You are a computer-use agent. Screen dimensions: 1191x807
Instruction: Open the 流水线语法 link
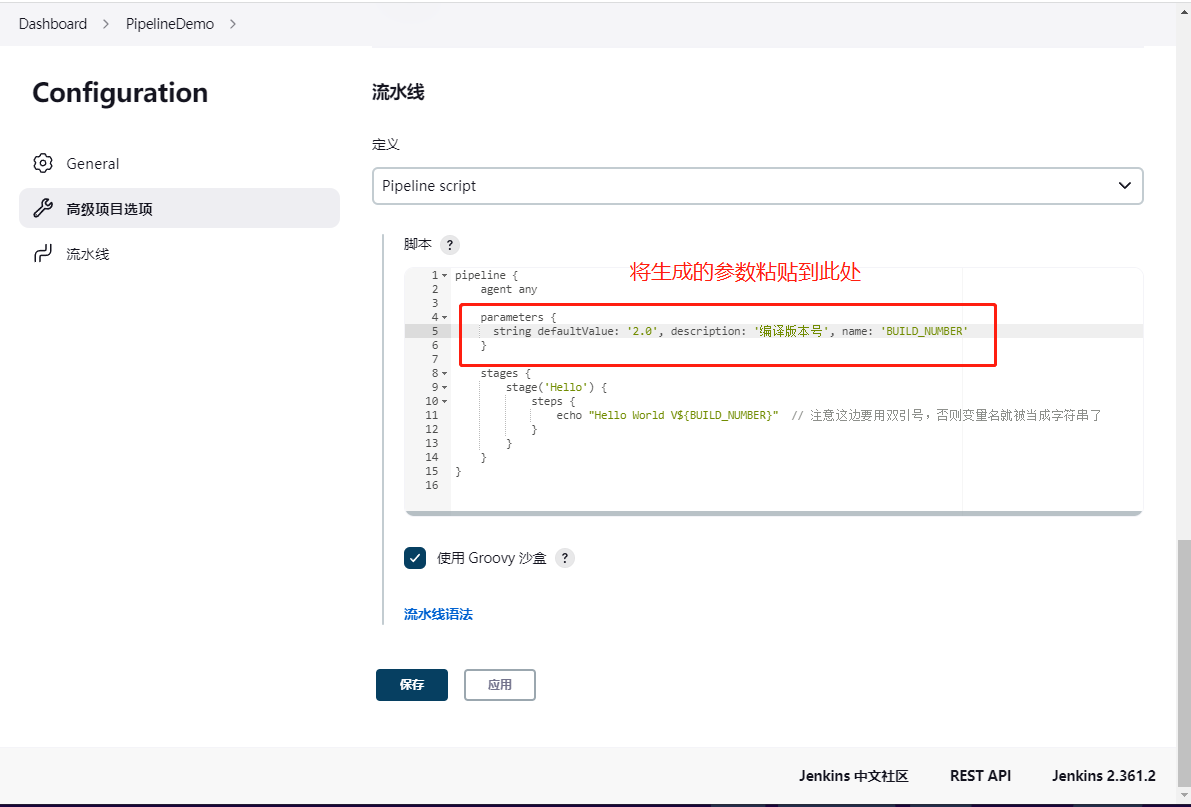click(x=438, y=613)
